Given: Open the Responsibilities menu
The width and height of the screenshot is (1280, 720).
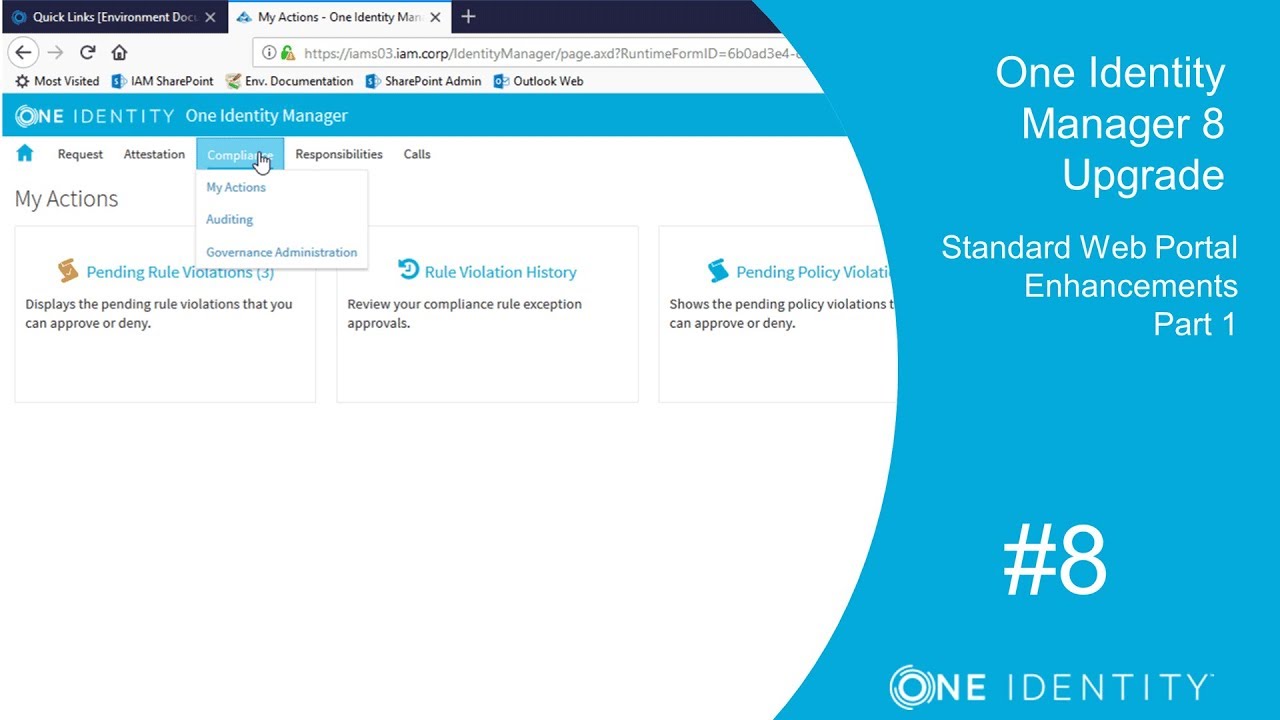Looking at the screenshot, I should (x=339, y=154).
